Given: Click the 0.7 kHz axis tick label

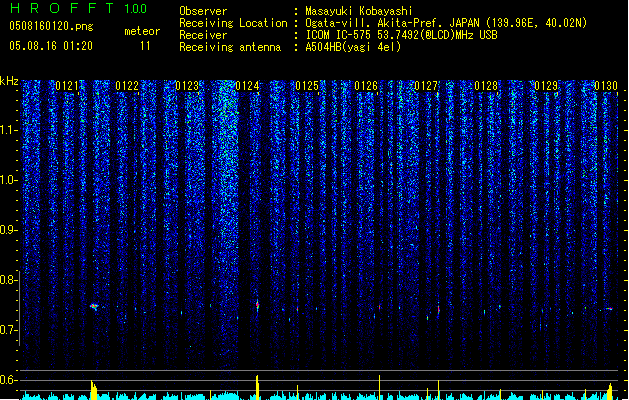Looking at the screenshot, I should [7, 330].
